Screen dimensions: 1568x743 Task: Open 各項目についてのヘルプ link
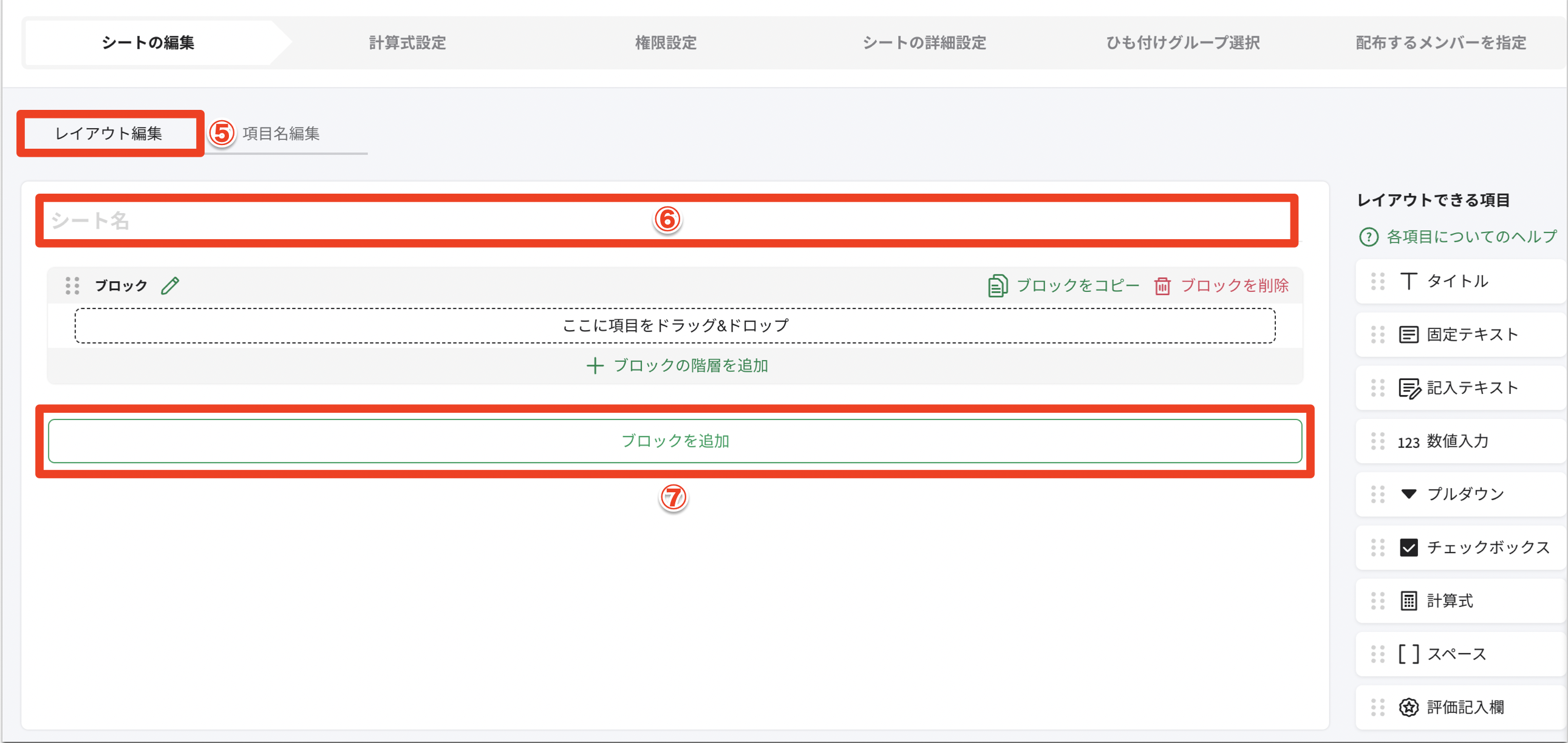[x=1471, y=236]
